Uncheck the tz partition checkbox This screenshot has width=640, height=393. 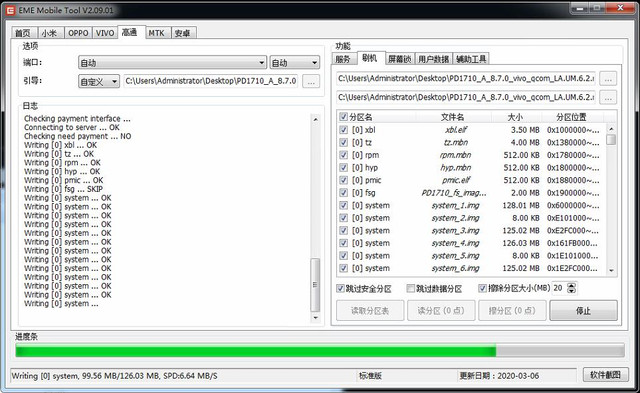[344, 142]
